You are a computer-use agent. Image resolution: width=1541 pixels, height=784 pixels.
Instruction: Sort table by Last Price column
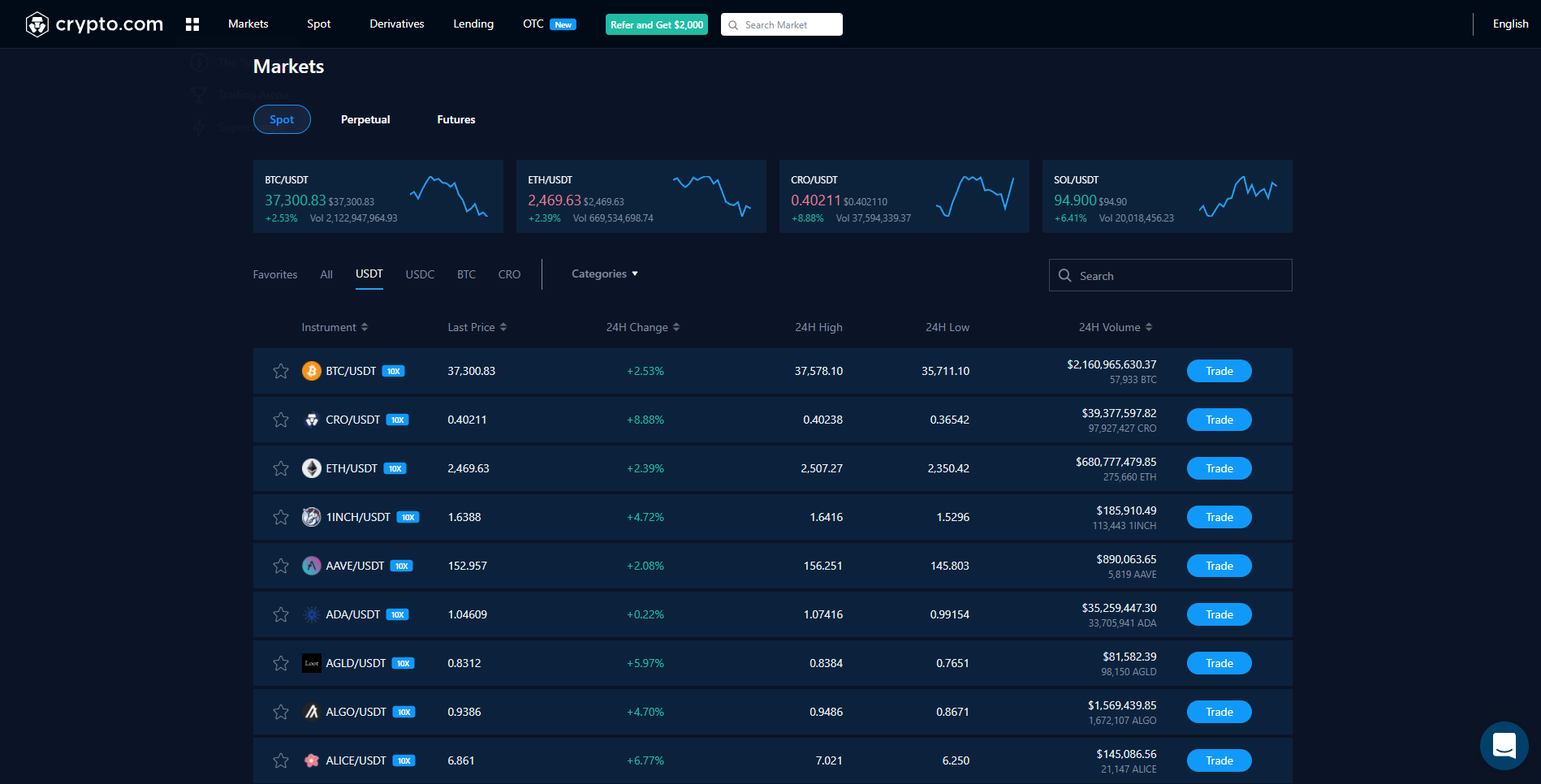477,327
